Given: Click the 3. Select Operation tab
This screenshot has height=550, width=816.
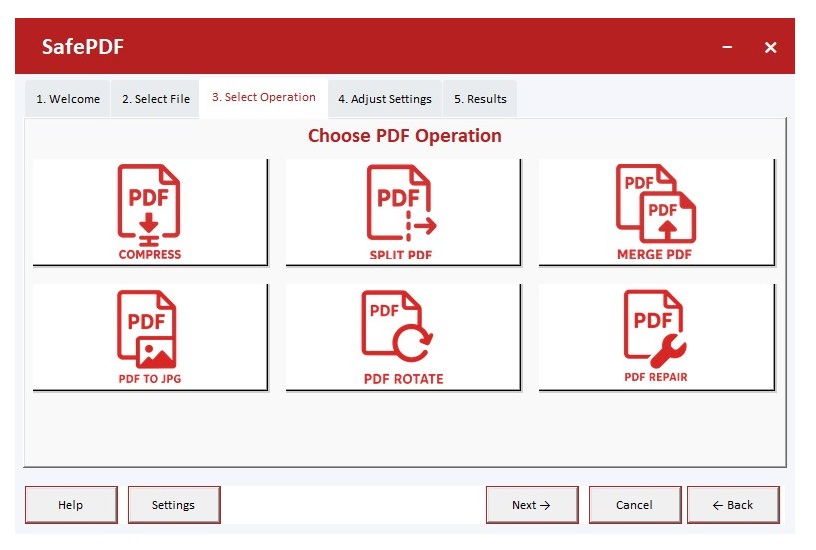Looking at the screenshot, I should [264, 98].
